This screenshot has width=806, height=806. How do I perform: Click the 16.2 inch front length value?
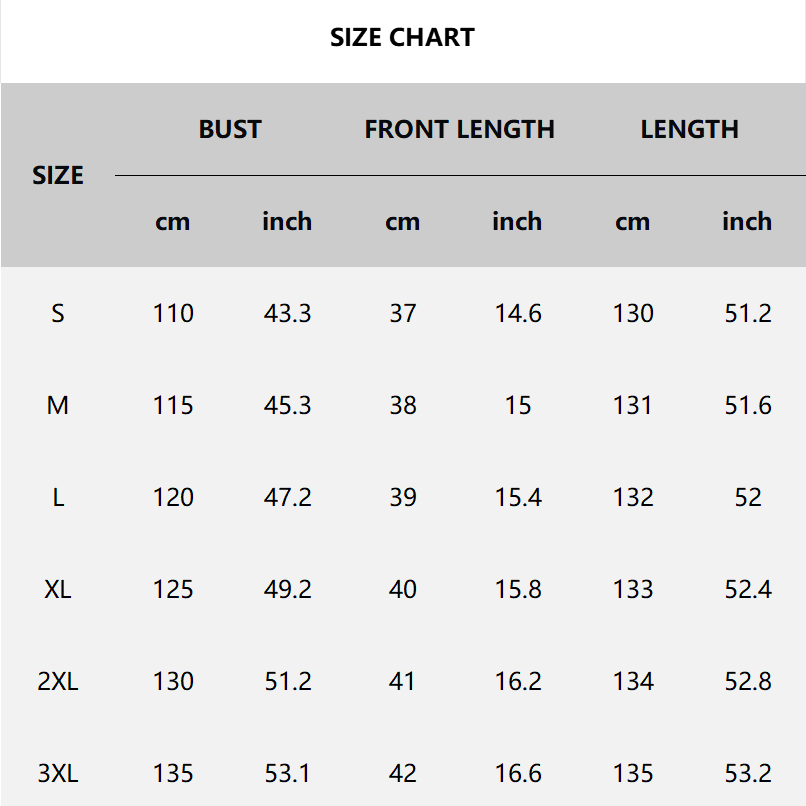518,681
